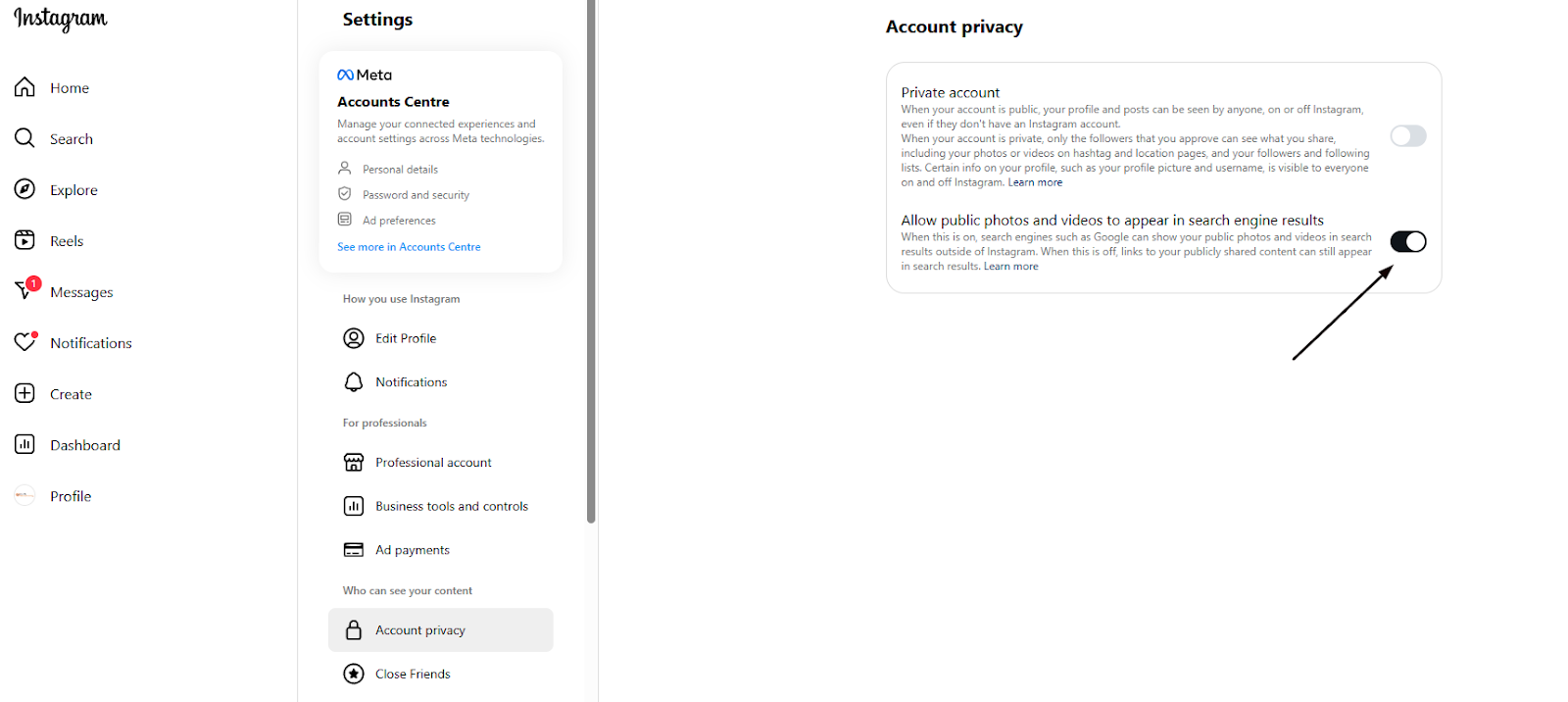Click the Notifications heart icon
Viewport: 1568px width, 702px height.
point(25,341)
